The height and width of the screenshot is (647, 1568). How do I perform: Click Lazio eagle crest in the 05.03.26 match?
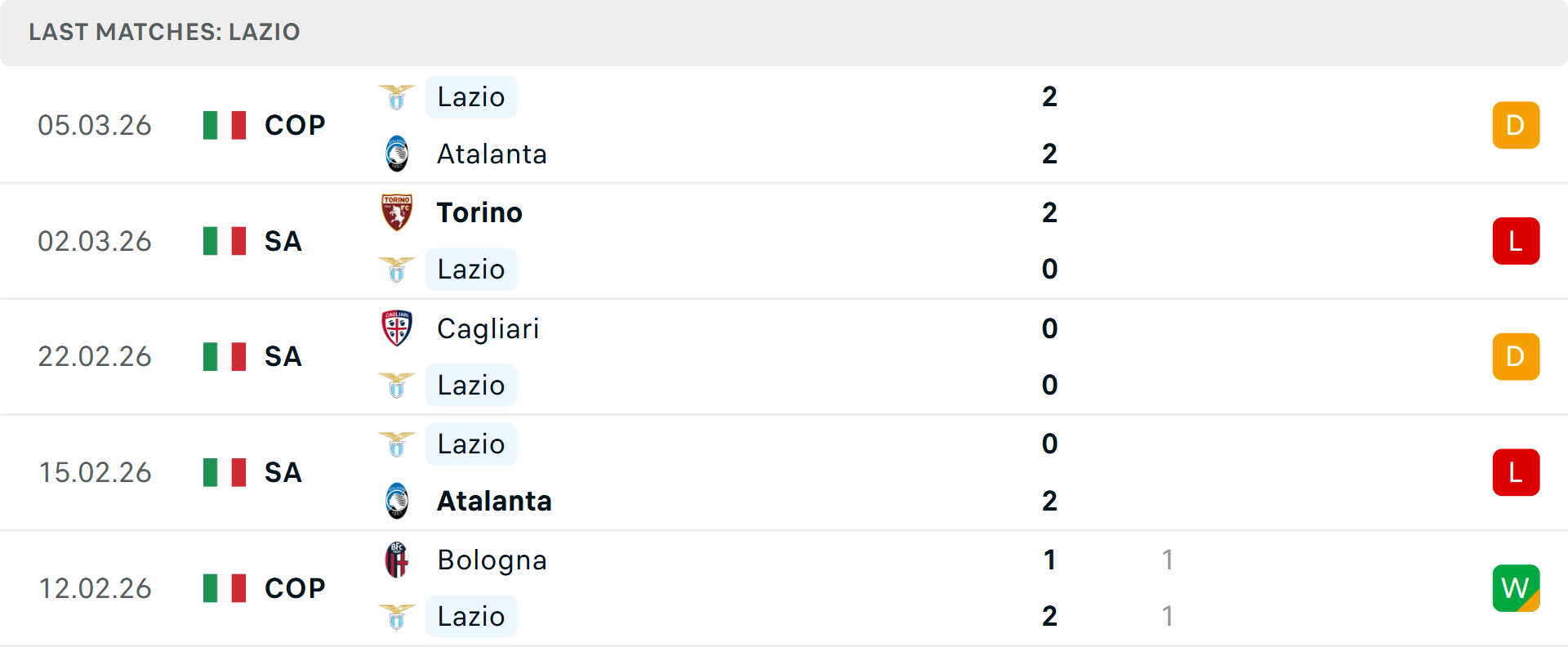click(397, 97)
